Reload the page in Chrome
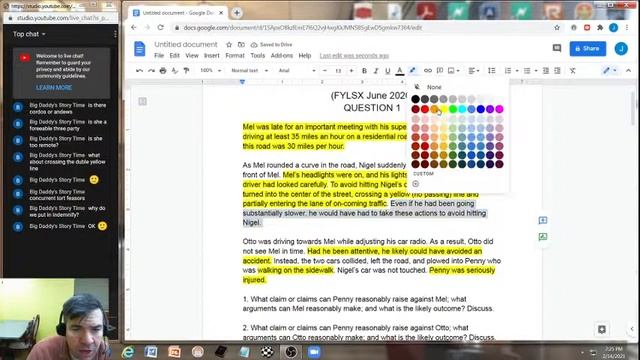The image size is (640, 360). pos(160,27)
